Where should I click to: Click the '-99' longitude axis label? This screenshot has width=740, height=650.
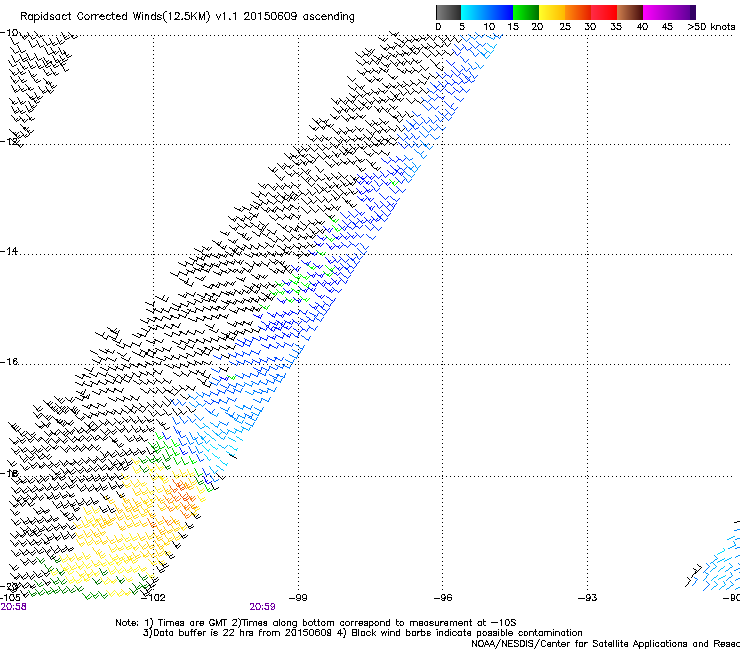tap(298, 598)
